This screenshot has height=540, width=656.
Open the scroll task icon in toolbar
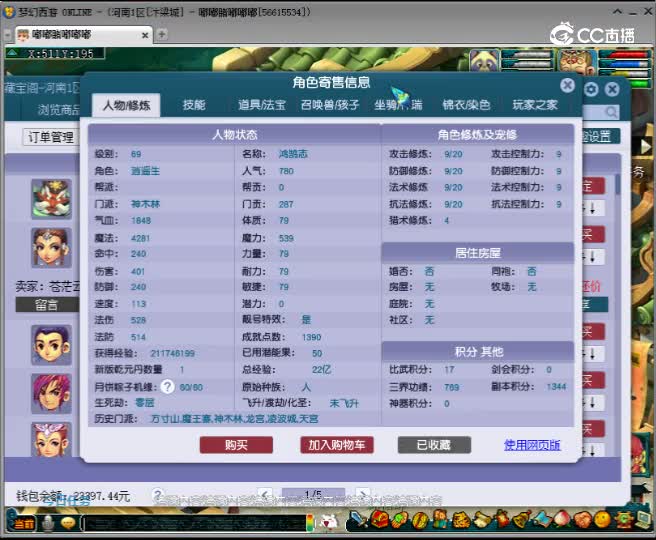click(482, 520)
